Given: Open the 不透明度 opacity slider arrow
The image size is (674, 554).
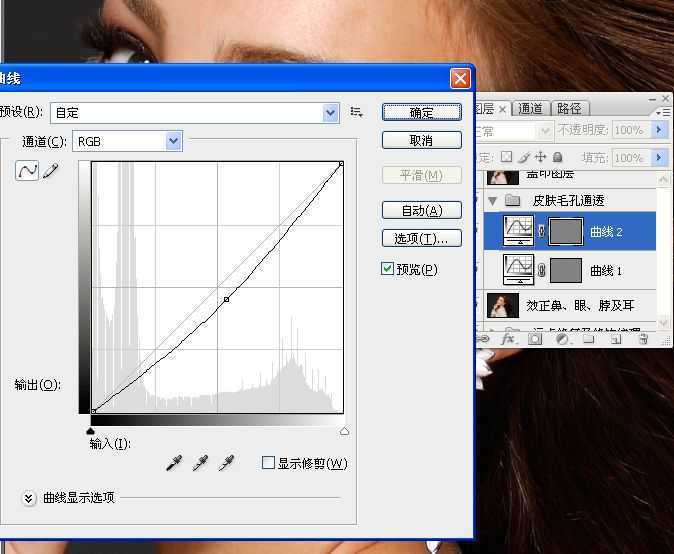Looking at the screenshot, I should 659,129.
